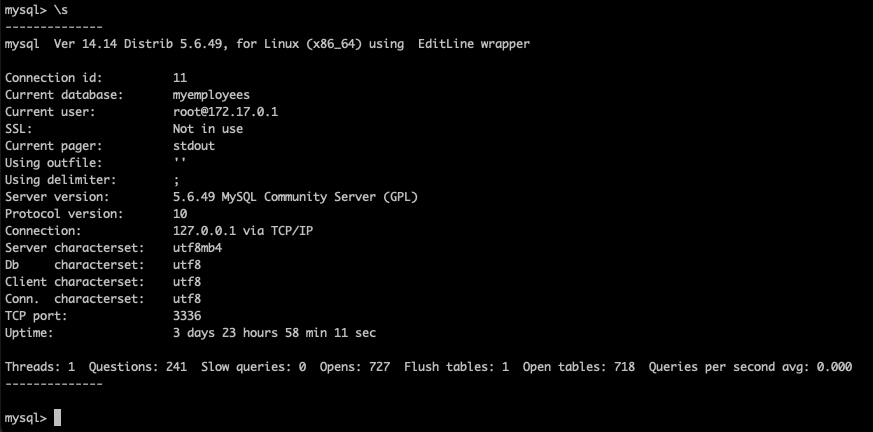Click the TCP port number 3336
The image size is (873, 432).
pos(187,316)
